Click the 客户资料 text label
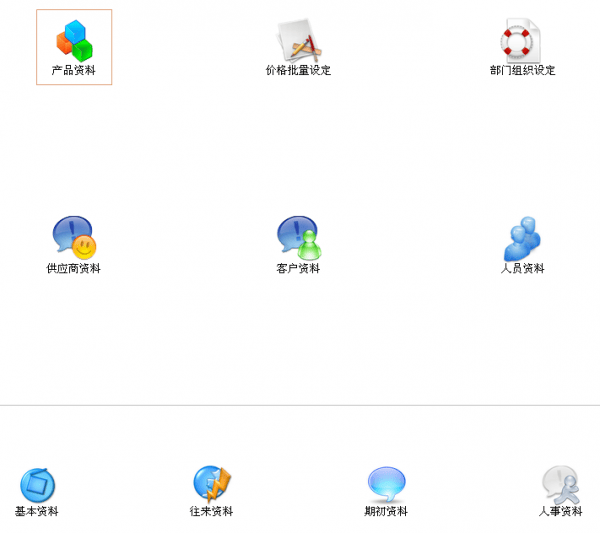This screenshot has width=600, height=533. click(298, 269)
